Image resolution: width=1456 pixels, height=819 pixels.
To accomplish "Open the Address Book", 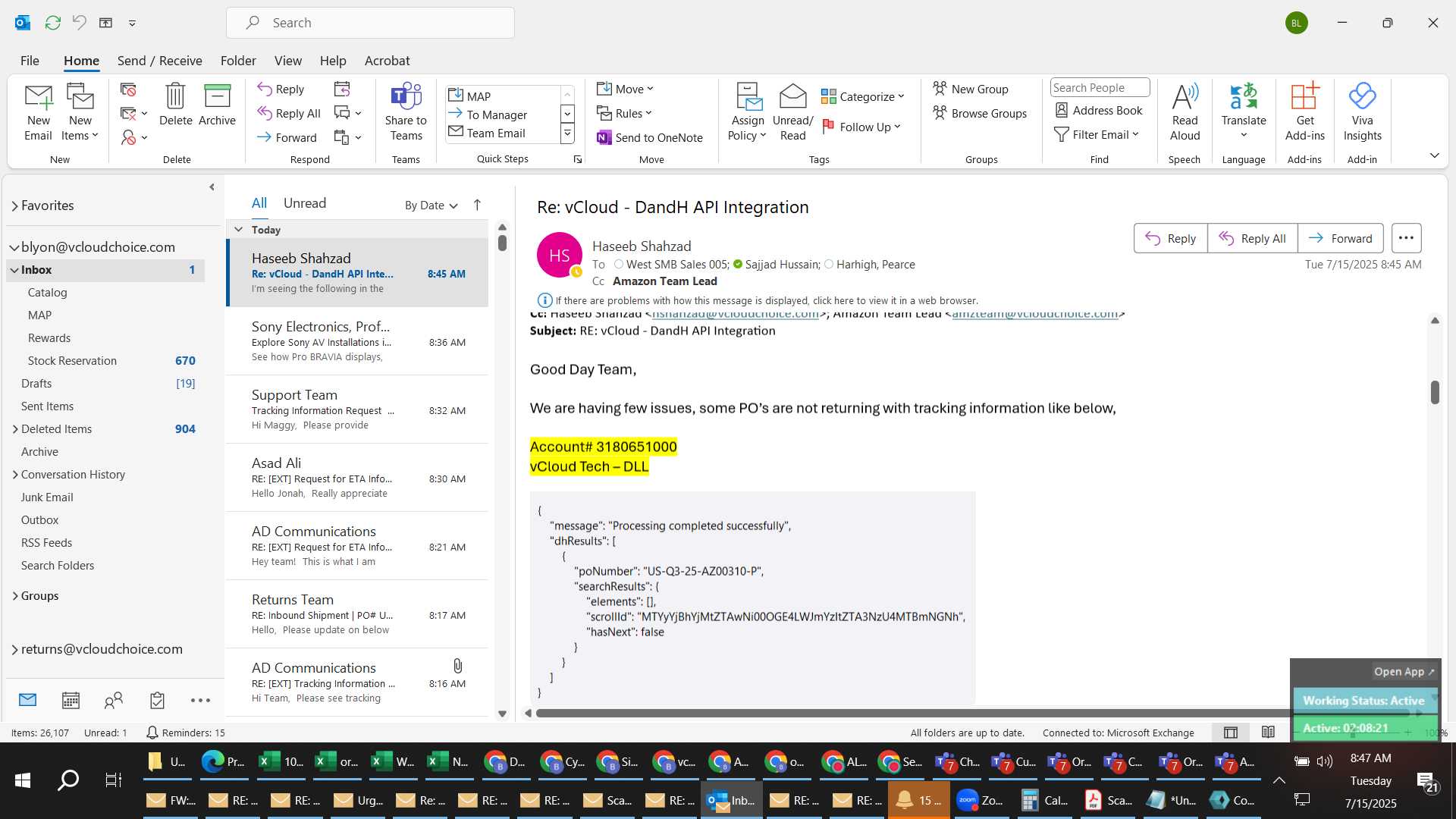I will pos(1099,111).
